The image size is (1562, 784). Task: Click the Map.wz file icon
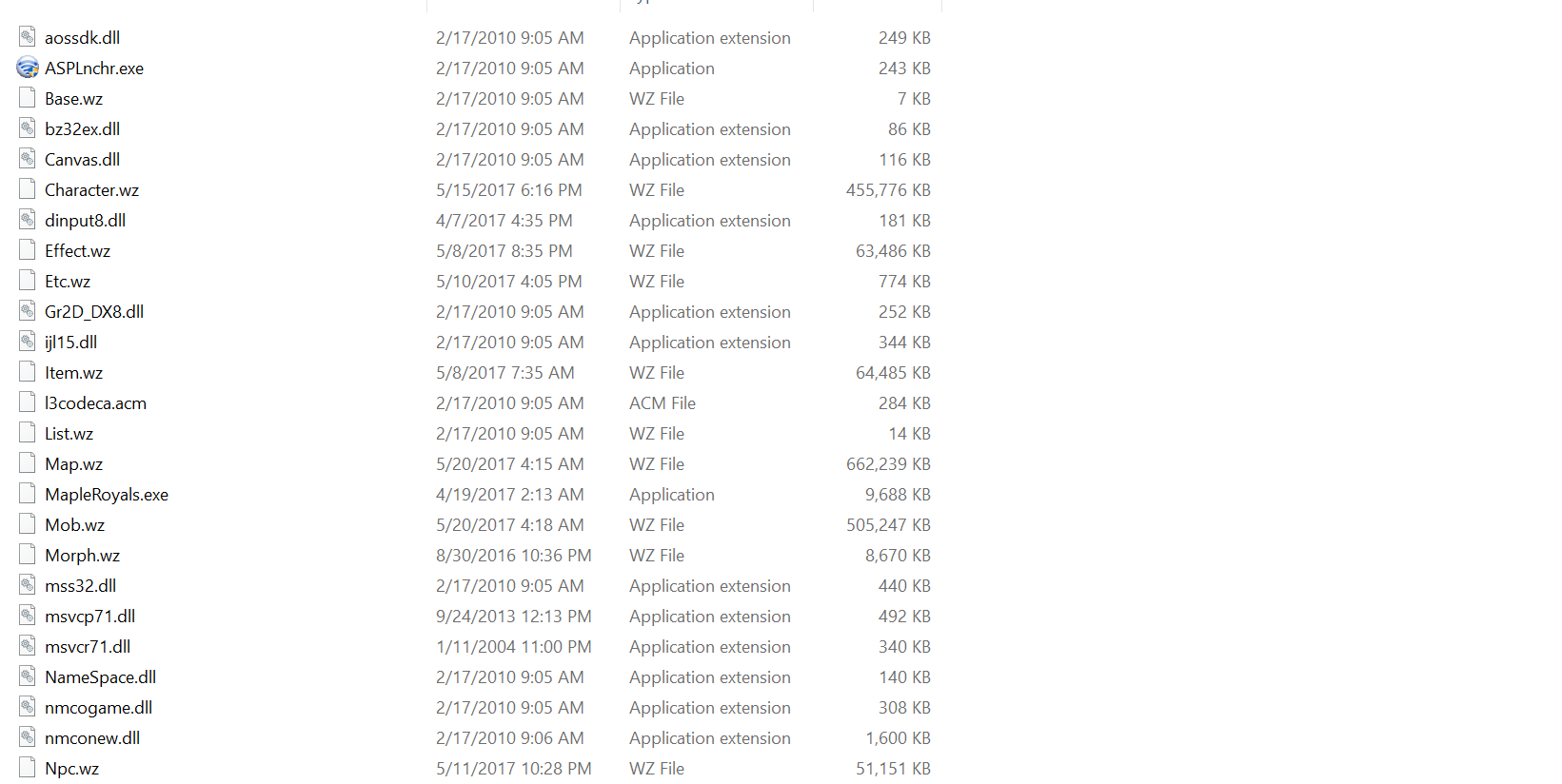coord(28,463)
